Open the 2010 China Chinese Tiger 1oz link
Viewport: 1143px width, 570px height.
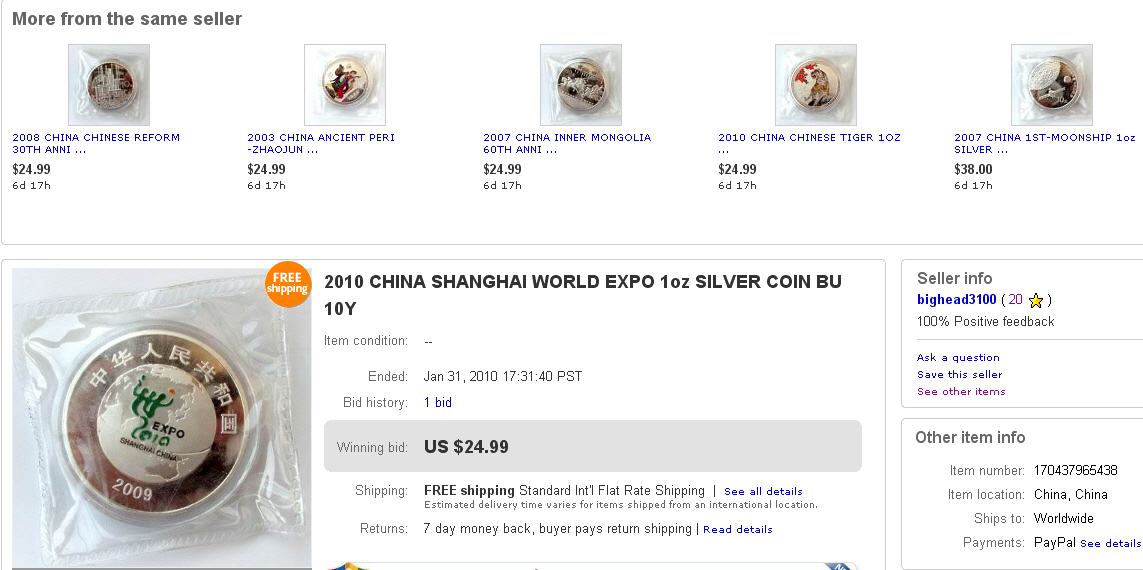click(x=809, y=137)
